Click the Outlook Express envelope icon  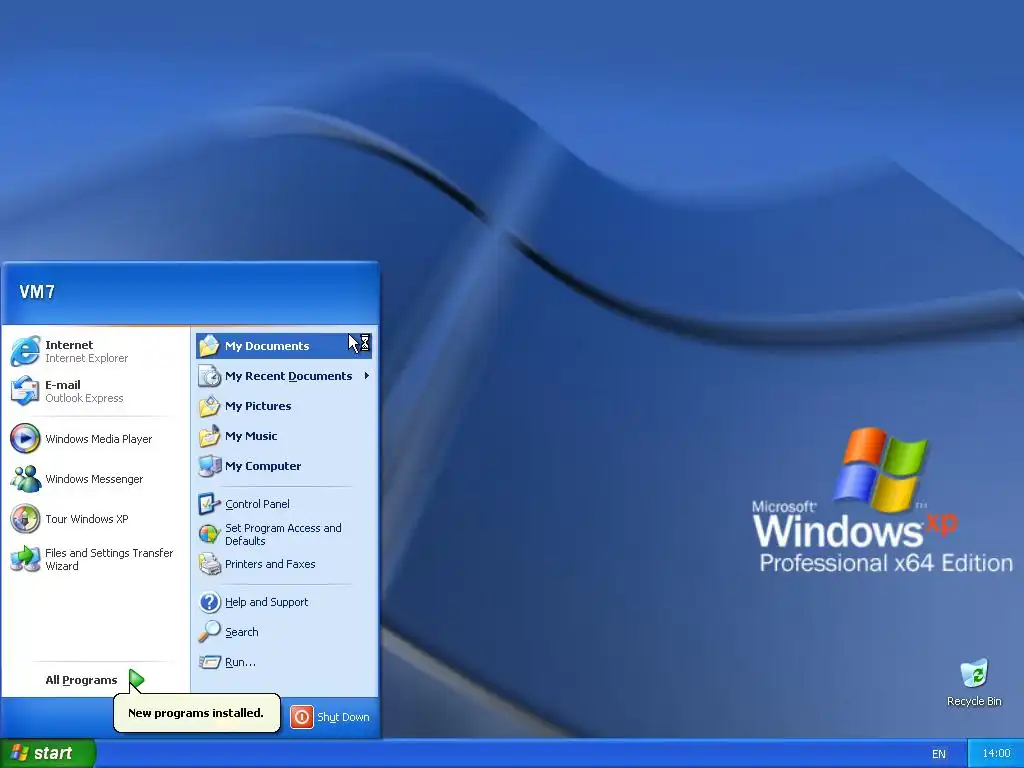(25, 391)
